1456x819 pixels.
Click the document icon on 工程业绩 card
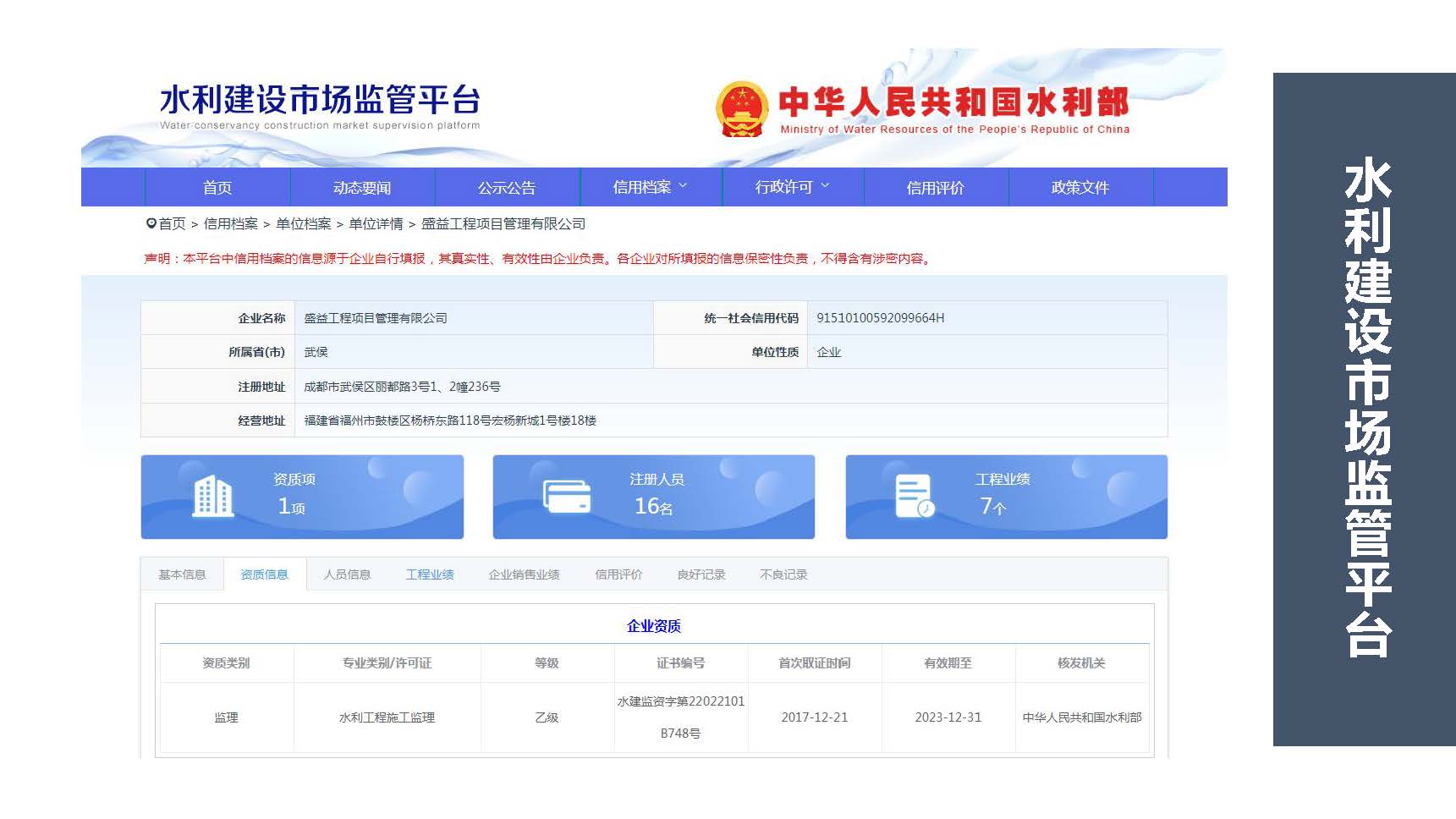pyautogui.click(x=915, y=497)
